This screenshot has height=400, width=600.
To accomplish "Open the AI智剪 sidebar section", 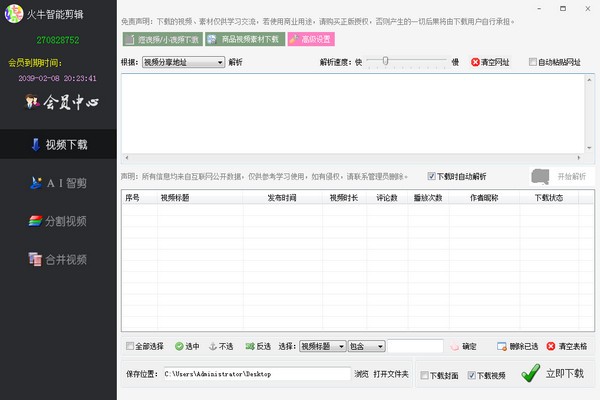I will point(58,183).
